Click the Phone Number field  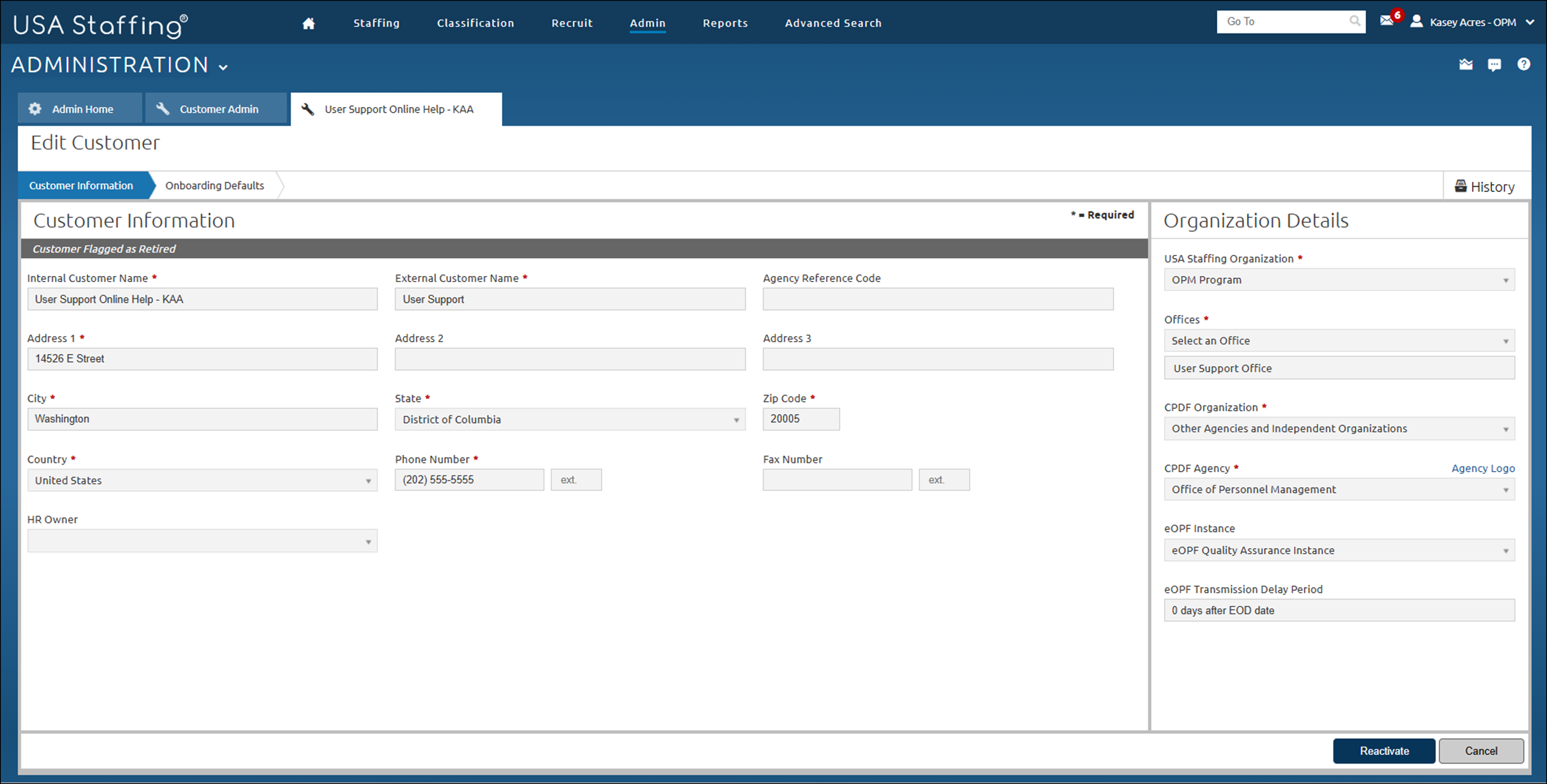tap(470, 480)
